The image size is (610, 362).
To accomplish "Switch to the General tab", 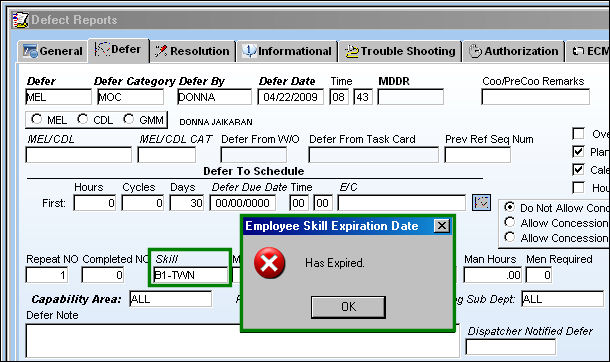I will (x=53, y=51).
